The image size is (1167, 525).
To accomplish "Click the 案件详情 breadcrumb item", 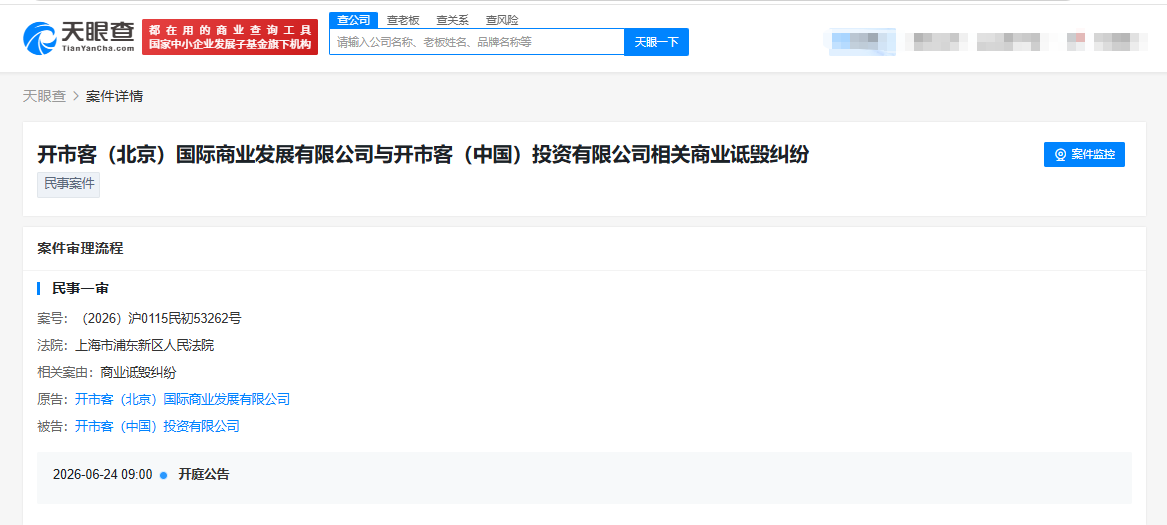I will (x=115, y=96).
